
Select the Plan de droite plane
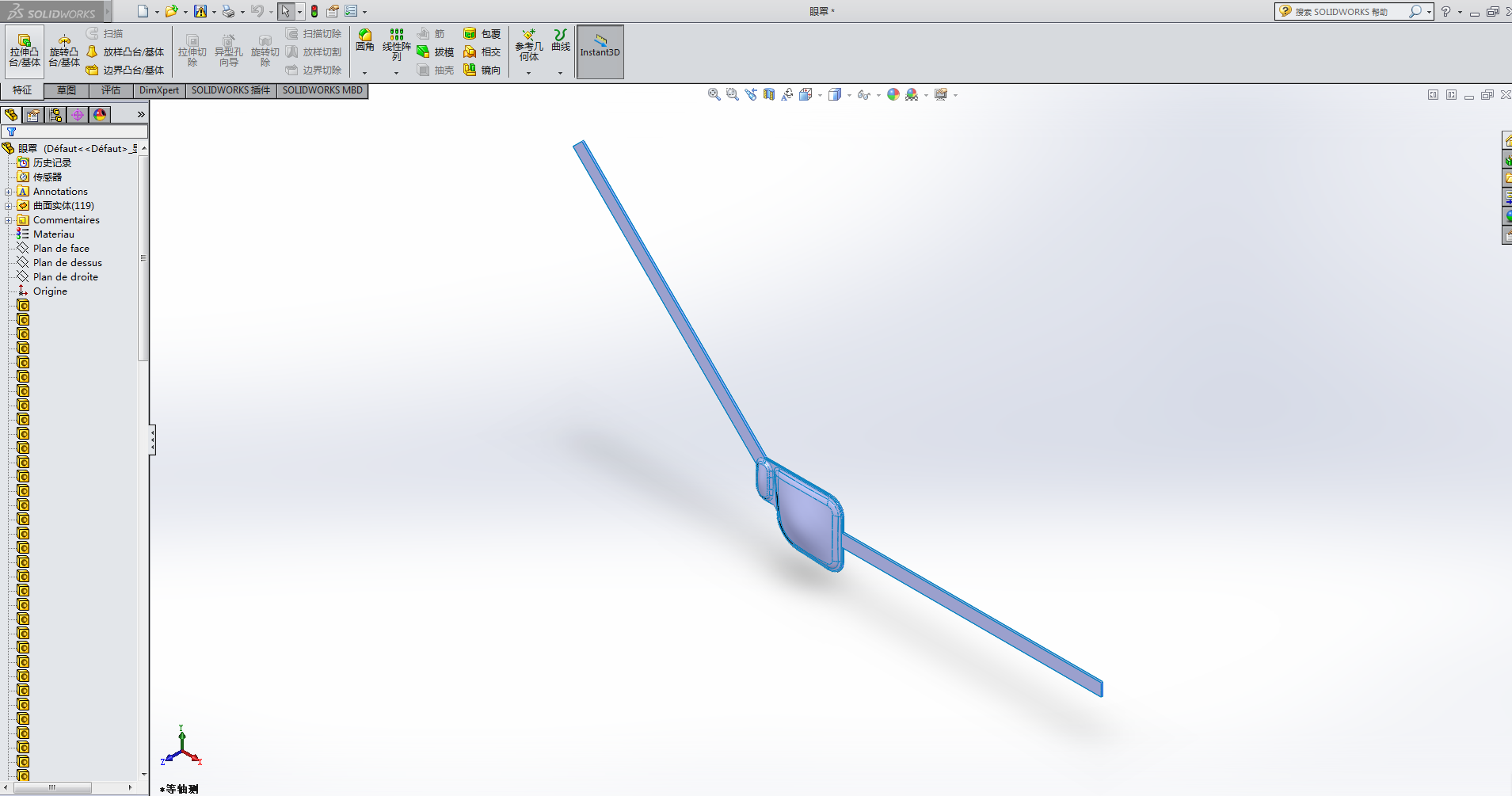[66, 276]
